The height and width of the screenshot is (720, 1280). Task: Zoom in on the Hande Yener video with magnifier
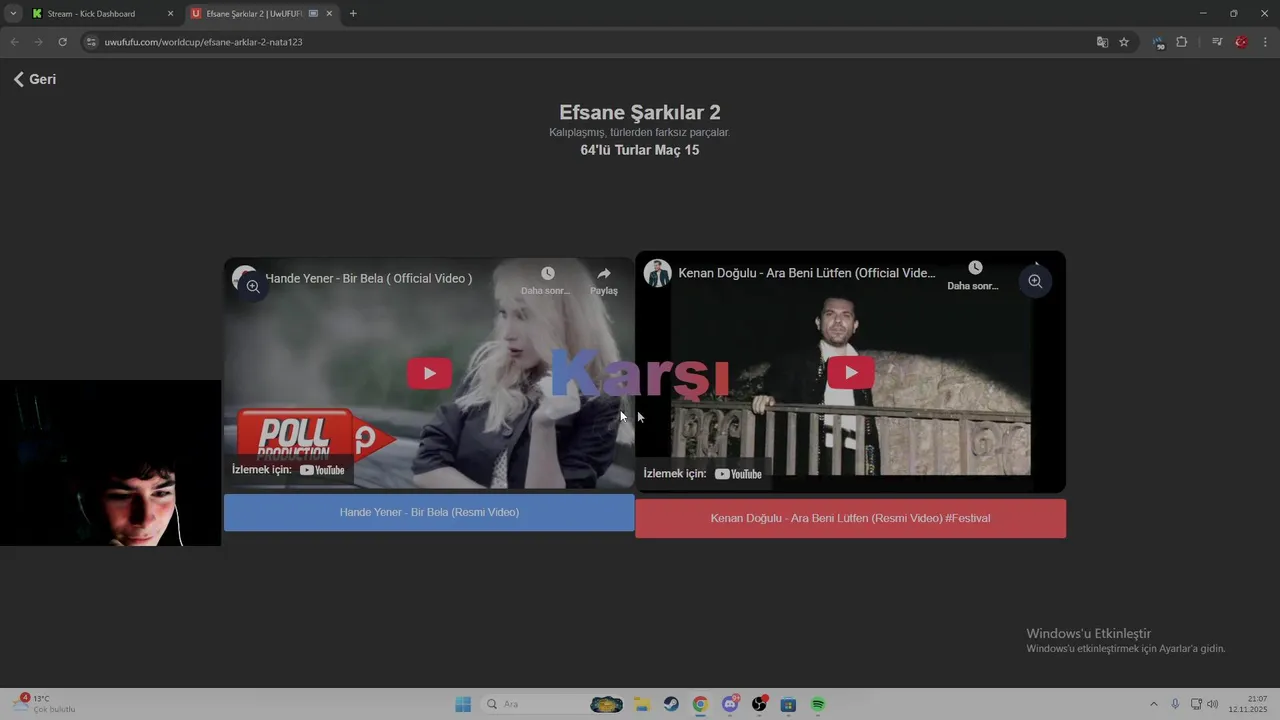(x=253, y=286)
